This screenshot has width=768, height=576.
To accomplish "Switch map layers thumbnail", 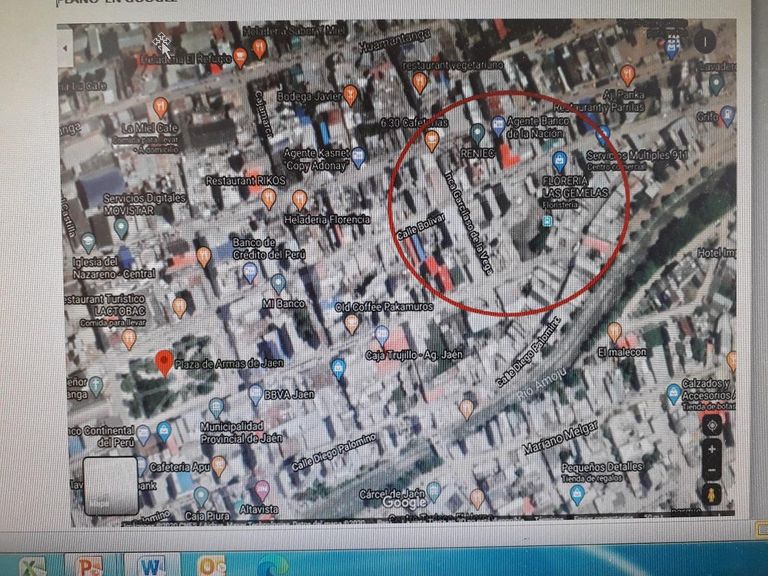I will tap(110, 485).
